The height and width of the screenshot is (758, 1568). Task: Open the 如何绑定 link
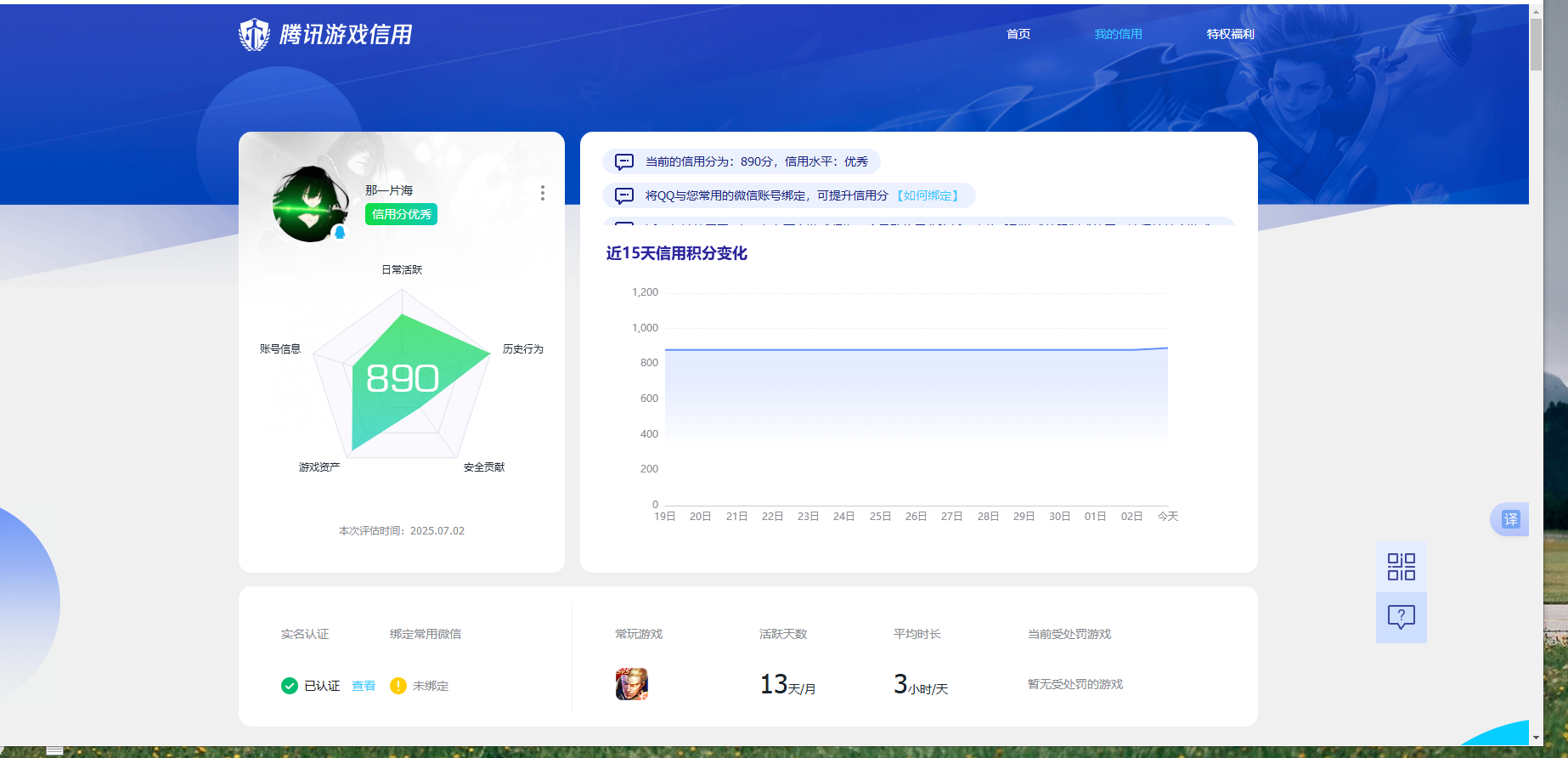point(928,195)
